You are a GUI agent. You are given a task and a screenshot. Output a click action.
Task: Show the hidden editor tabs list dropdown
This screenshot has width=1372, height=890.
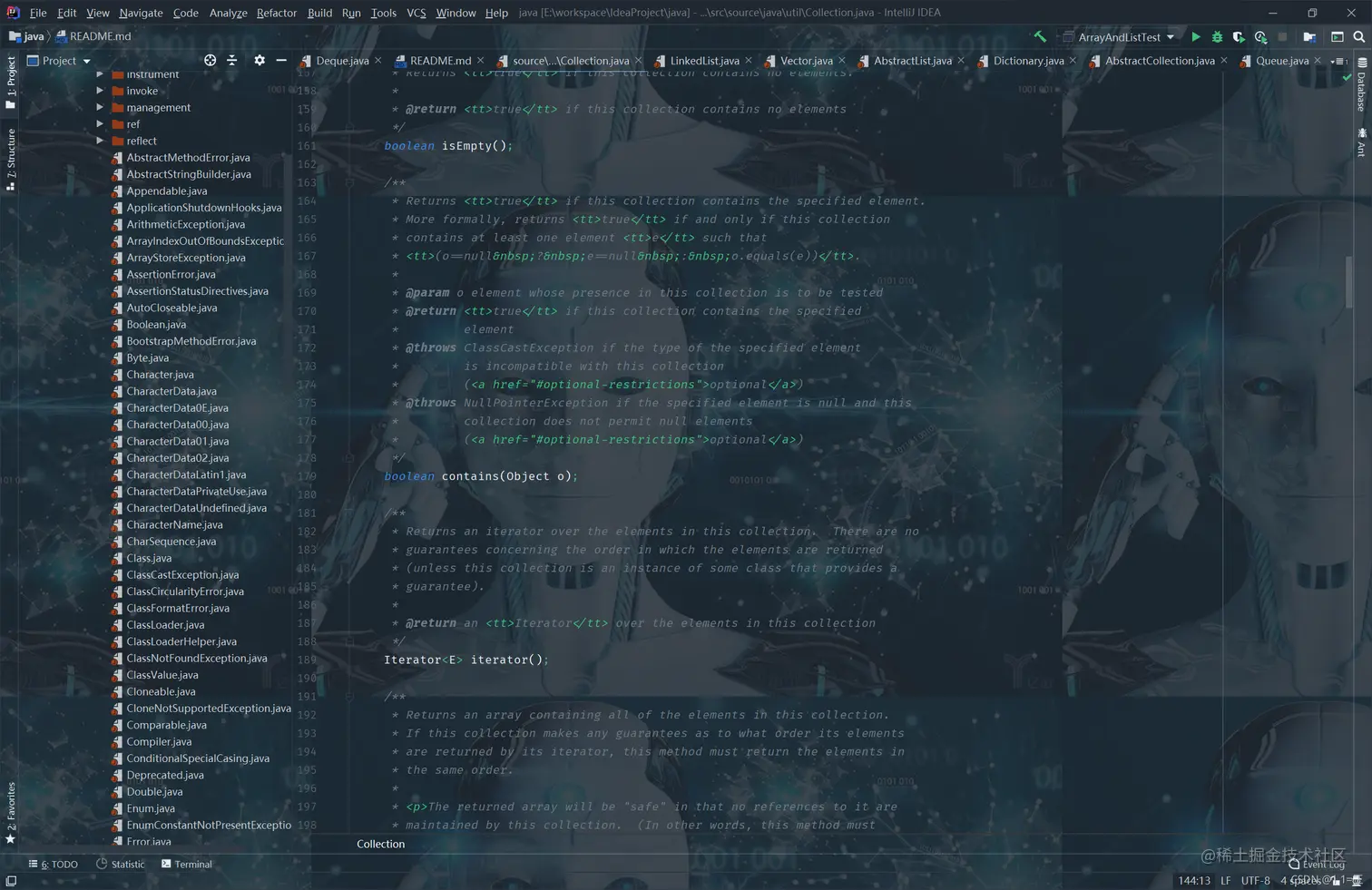click(1338, 61)
